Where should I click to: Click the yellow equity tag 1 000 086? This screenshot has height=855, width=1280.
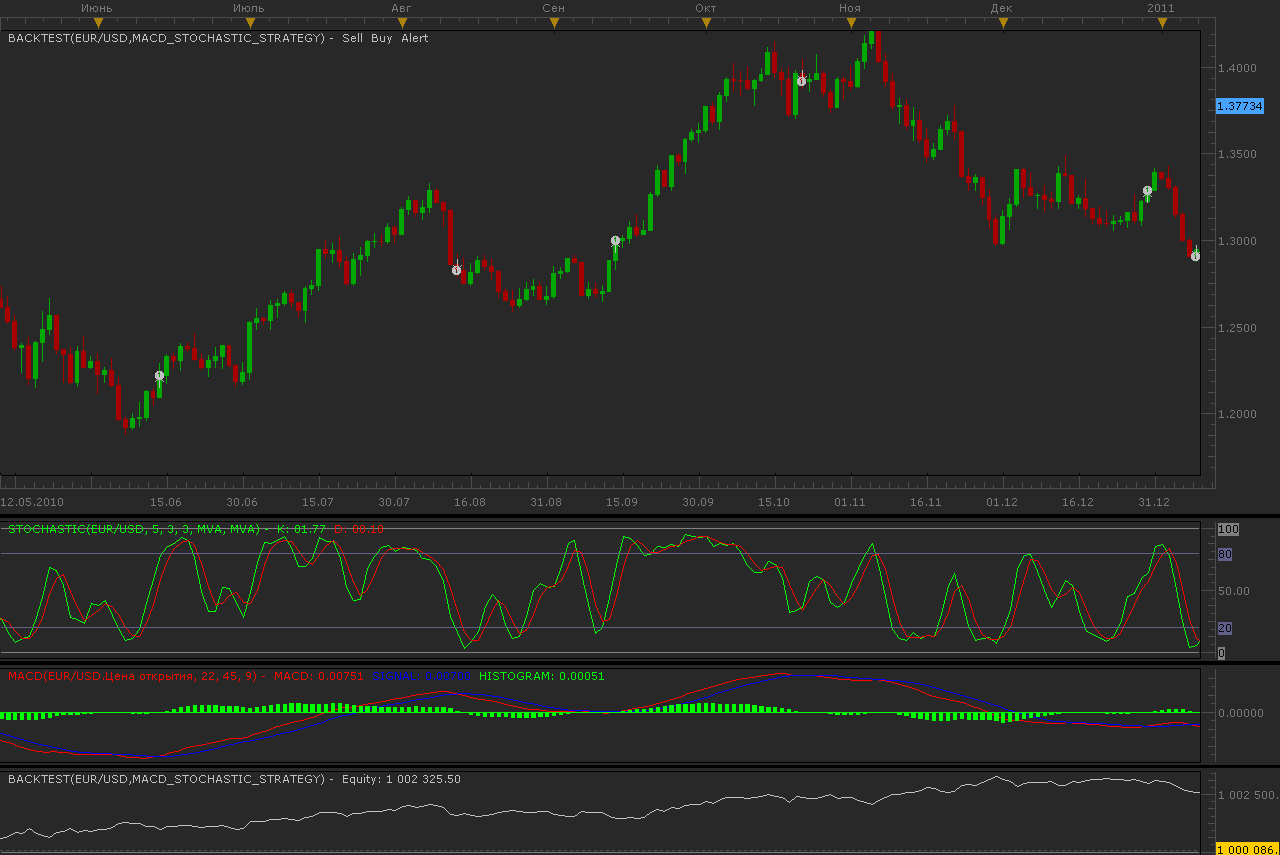coord(1247,849)
